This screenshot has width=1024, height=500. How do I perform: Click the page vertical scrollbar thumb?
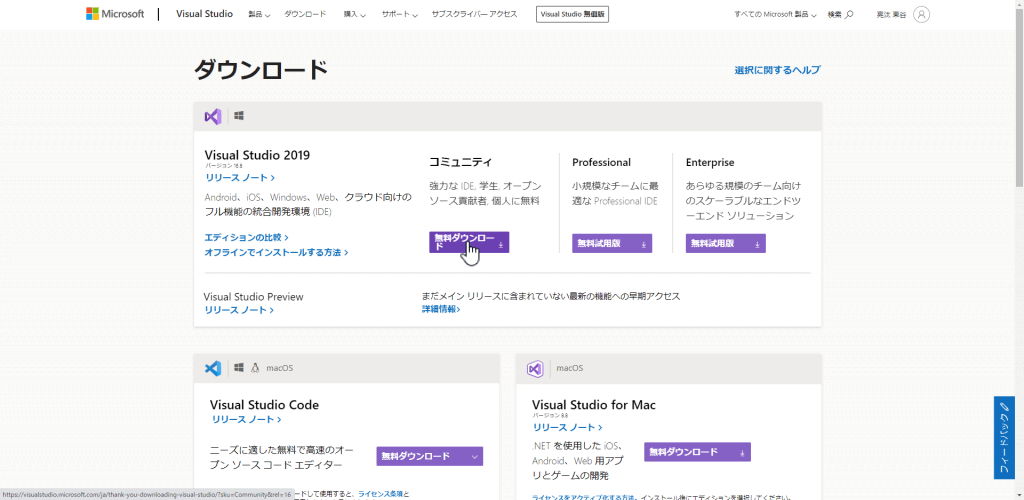pos(1019,96)
